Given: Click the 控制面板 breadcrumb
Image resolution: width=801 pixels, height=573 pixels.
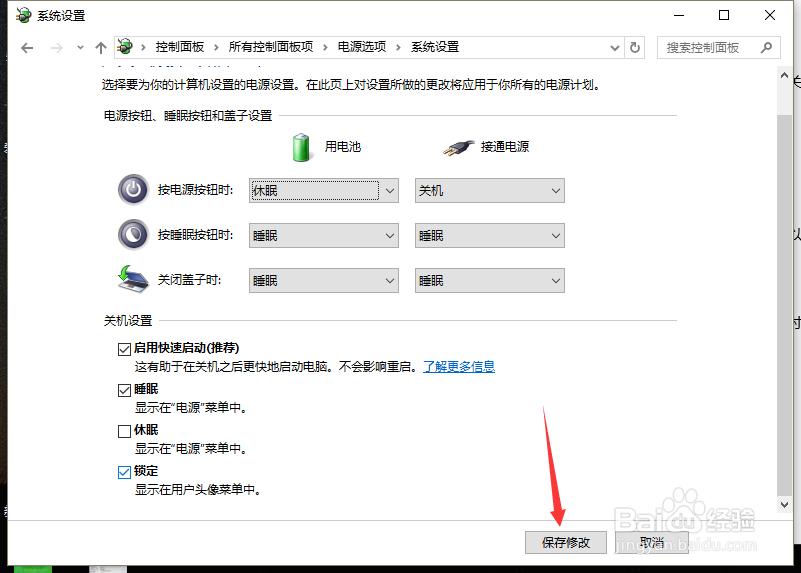Looking at the screenshot, I should point(180,47).
